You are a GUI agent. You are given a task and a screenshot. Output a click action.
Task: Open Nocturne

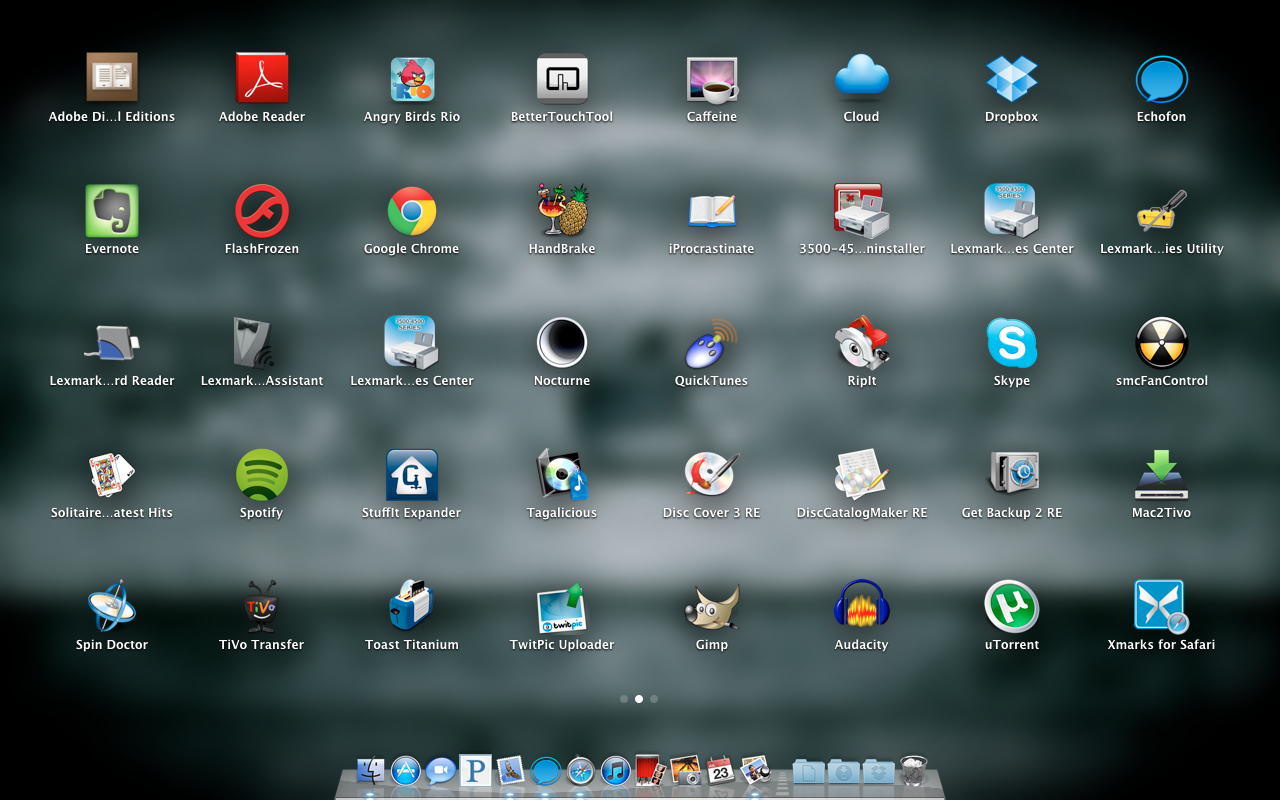tap(562, 342)
